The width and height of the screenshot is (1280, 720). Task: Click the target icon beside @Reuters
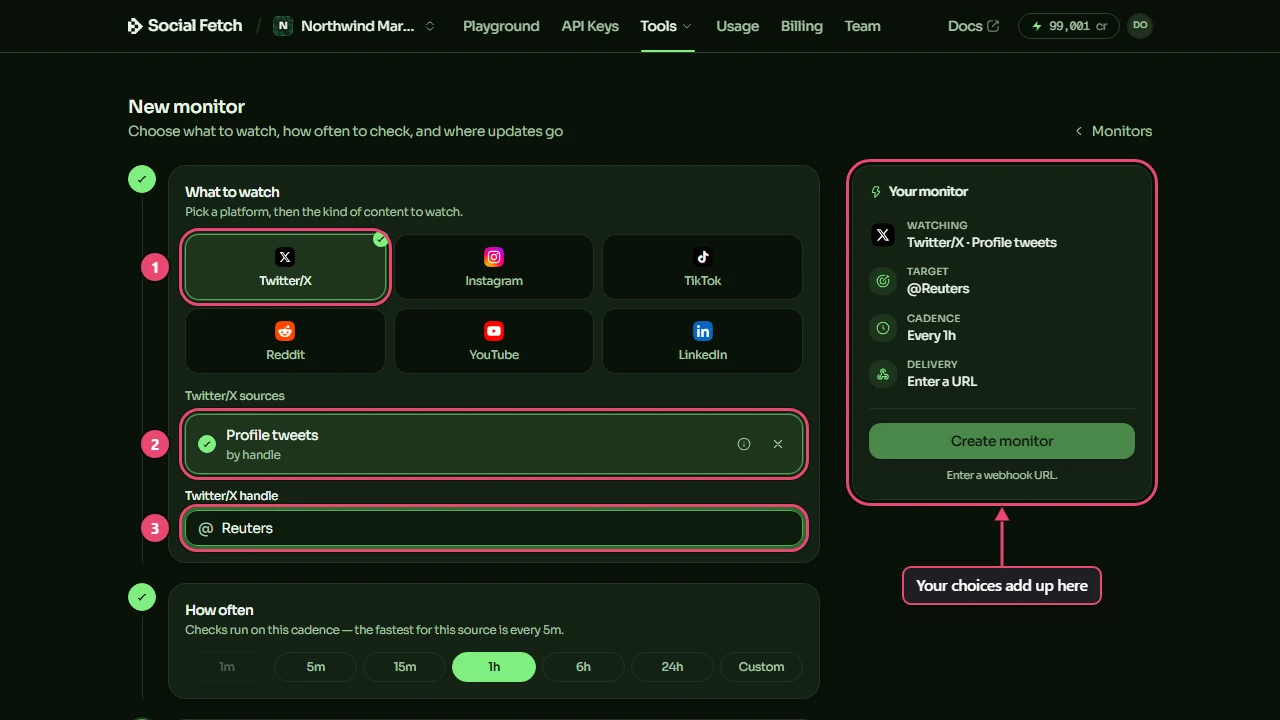(x=883, y=281)
